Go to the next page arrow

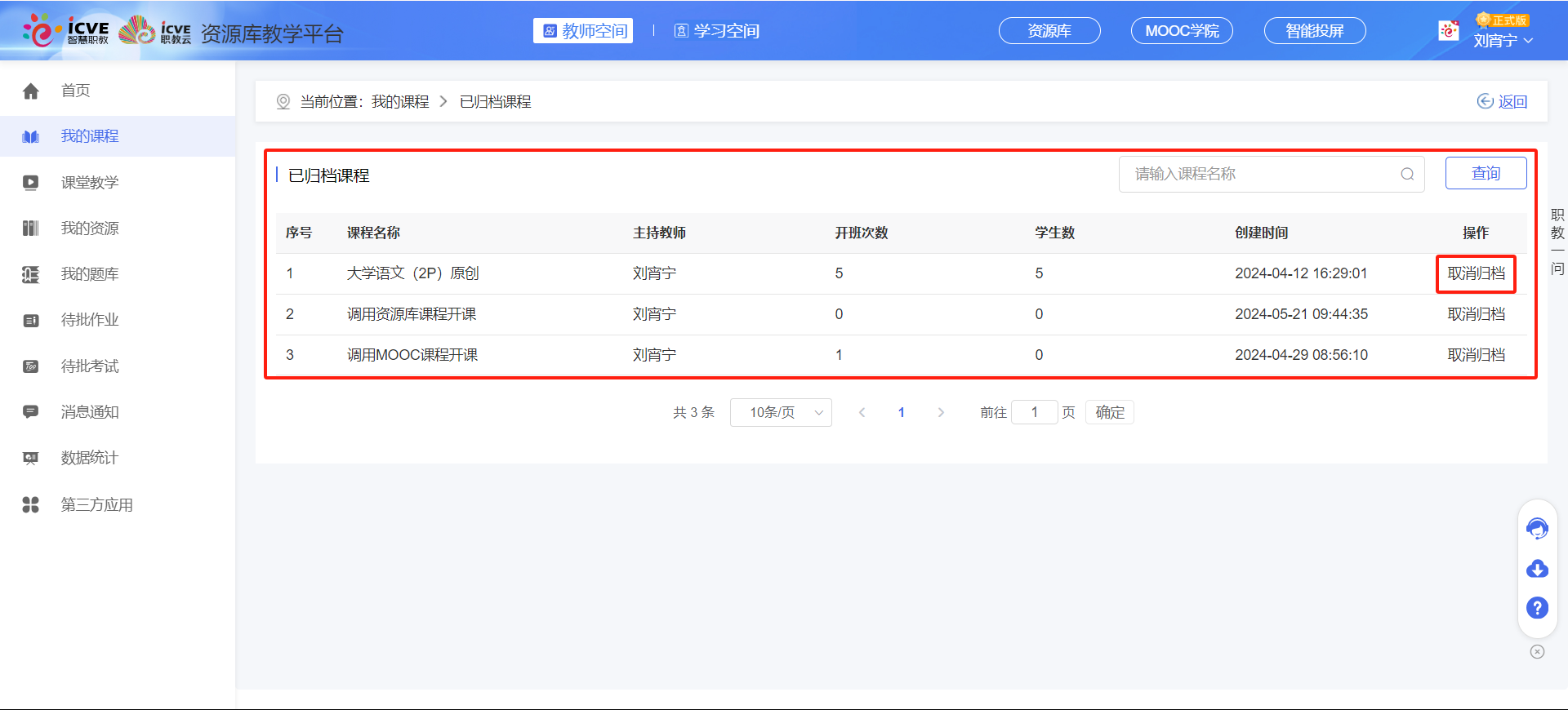coord(941,412)
